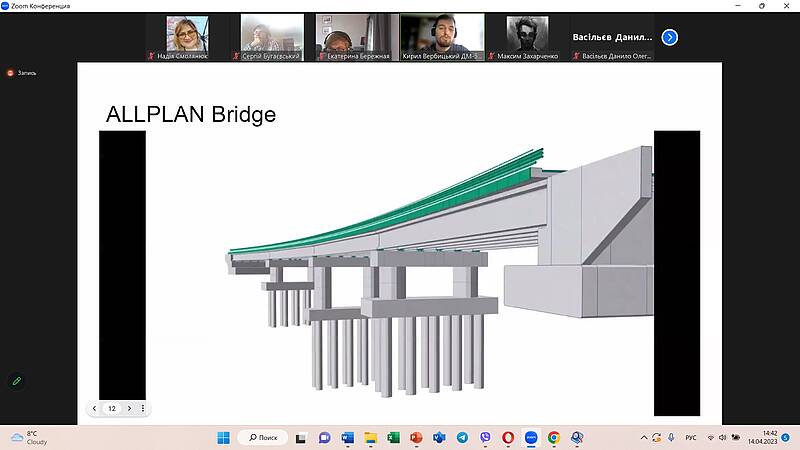Select Максим Захарченко video thumbnail

[x=527, y=38]
